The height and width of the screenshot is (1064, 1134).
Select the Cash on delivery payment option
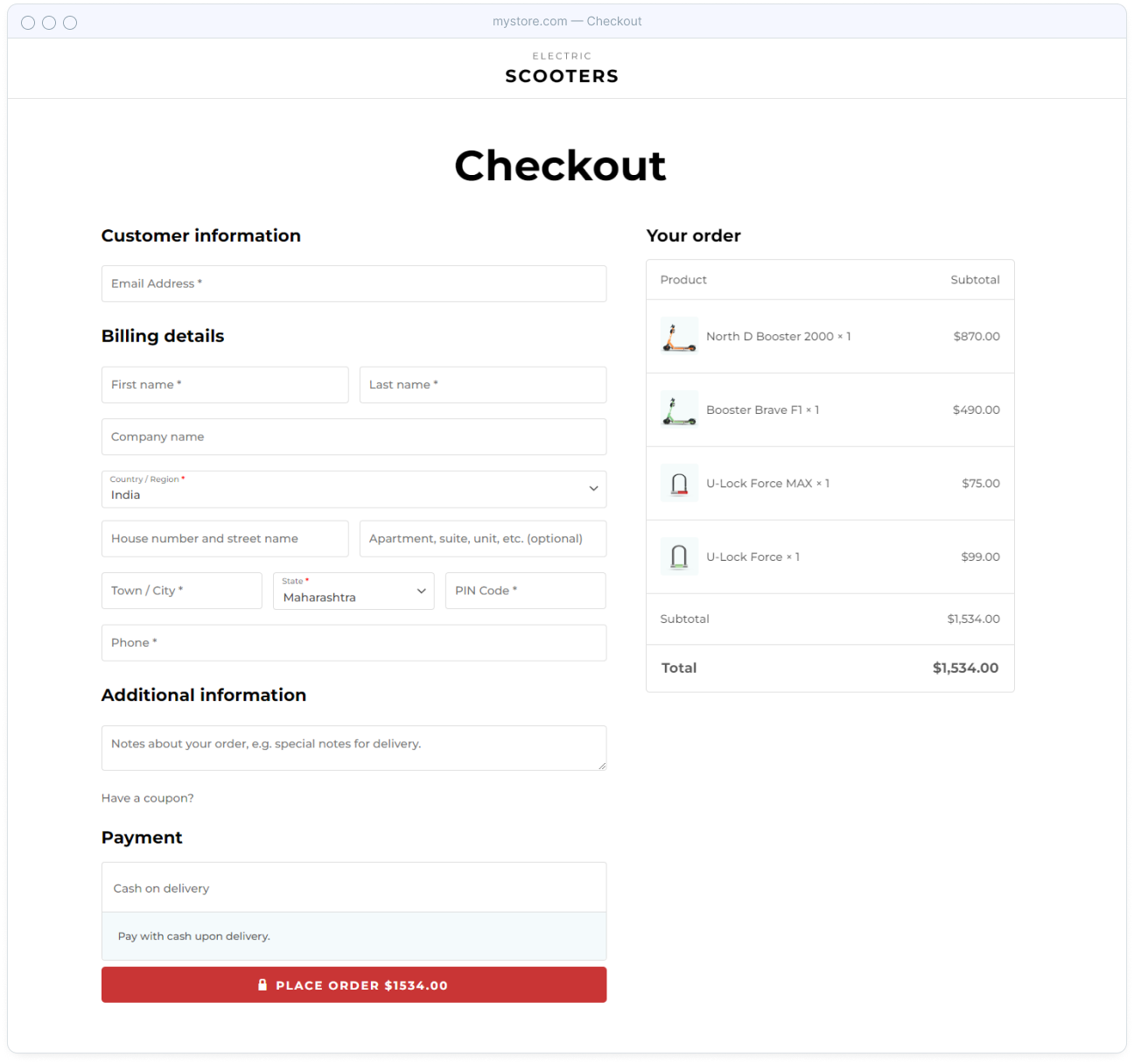(x=353, y=888)
